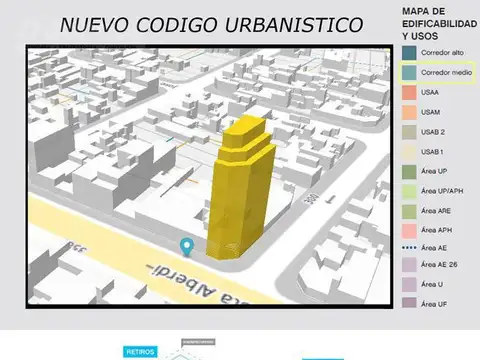Select the 'Área UP/APH' legend label
The width and height of the screenshot is (480, 360).
[x=442, y=191]
